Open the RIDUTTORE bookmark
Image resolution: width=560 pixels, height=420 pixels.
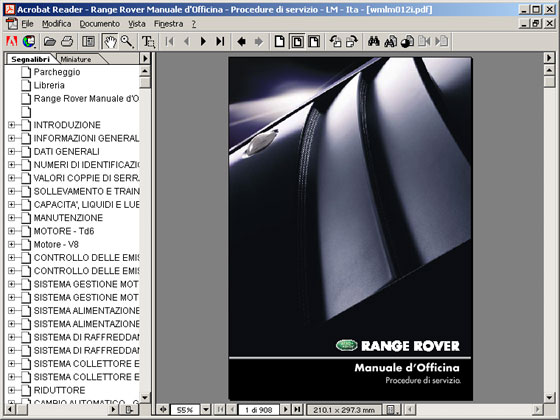tap(59, 390)
